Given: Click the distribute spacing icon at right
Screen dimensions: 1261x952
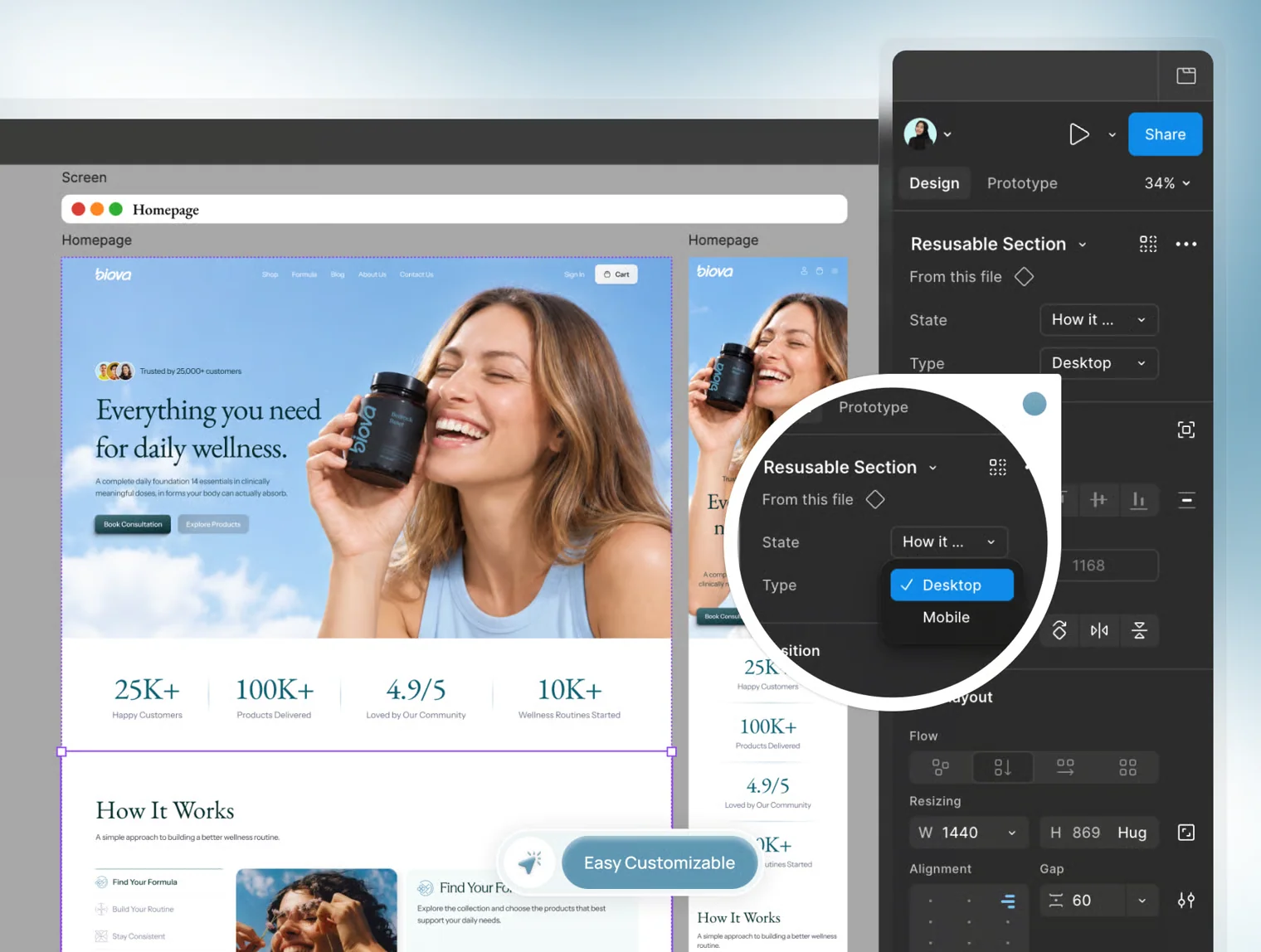Looking at the screenshot, I should [x=1186, y=499].
